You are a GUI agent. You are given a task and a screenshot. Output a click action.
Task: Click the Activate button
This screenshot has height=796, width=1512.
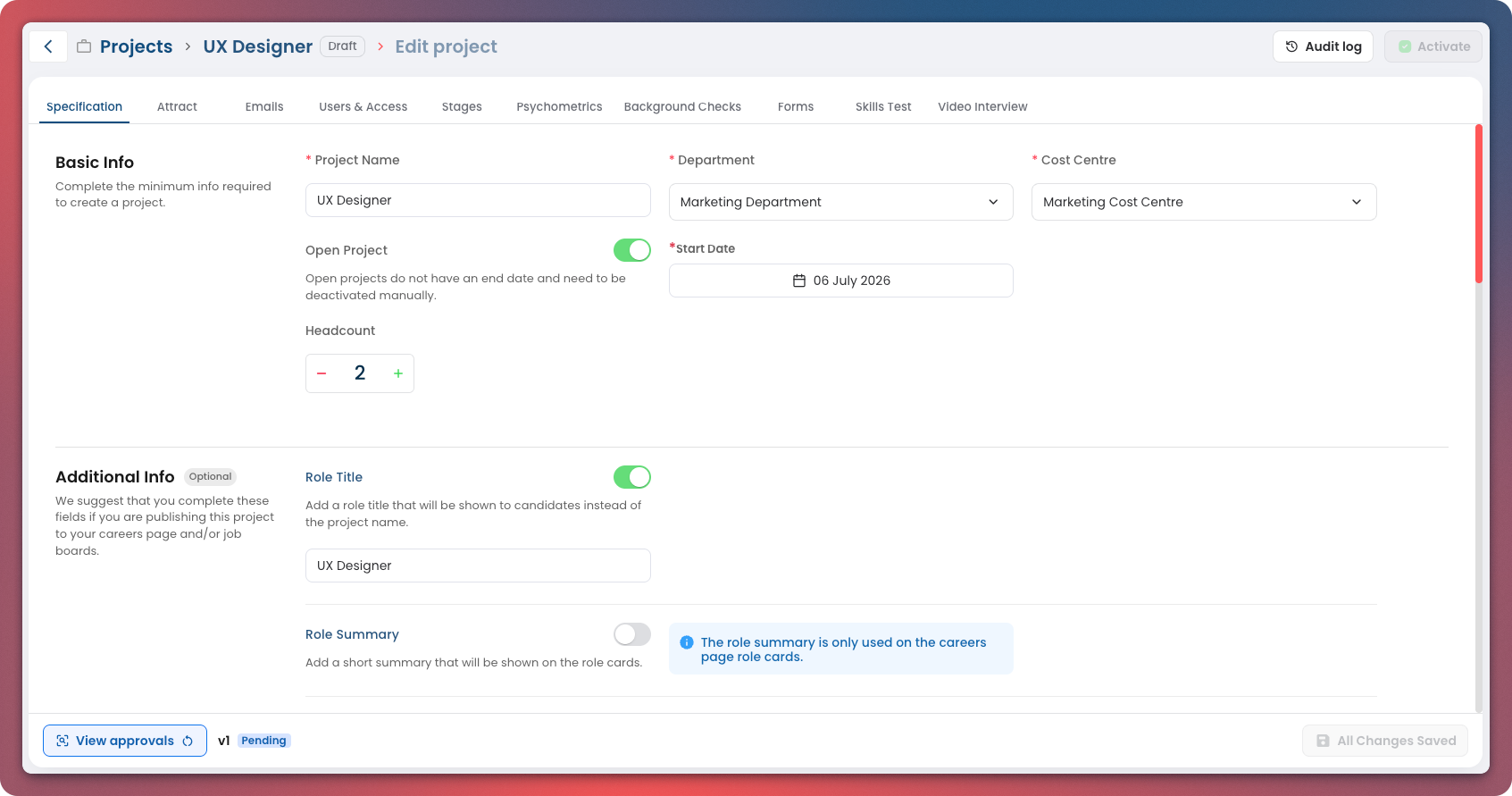(1433, 46)
